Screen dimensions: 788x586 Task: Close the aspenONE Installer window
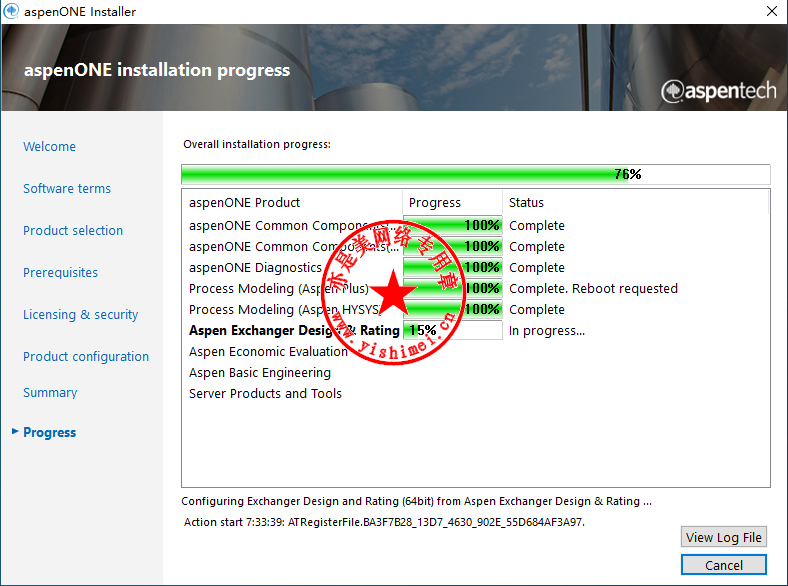(772, 11)
